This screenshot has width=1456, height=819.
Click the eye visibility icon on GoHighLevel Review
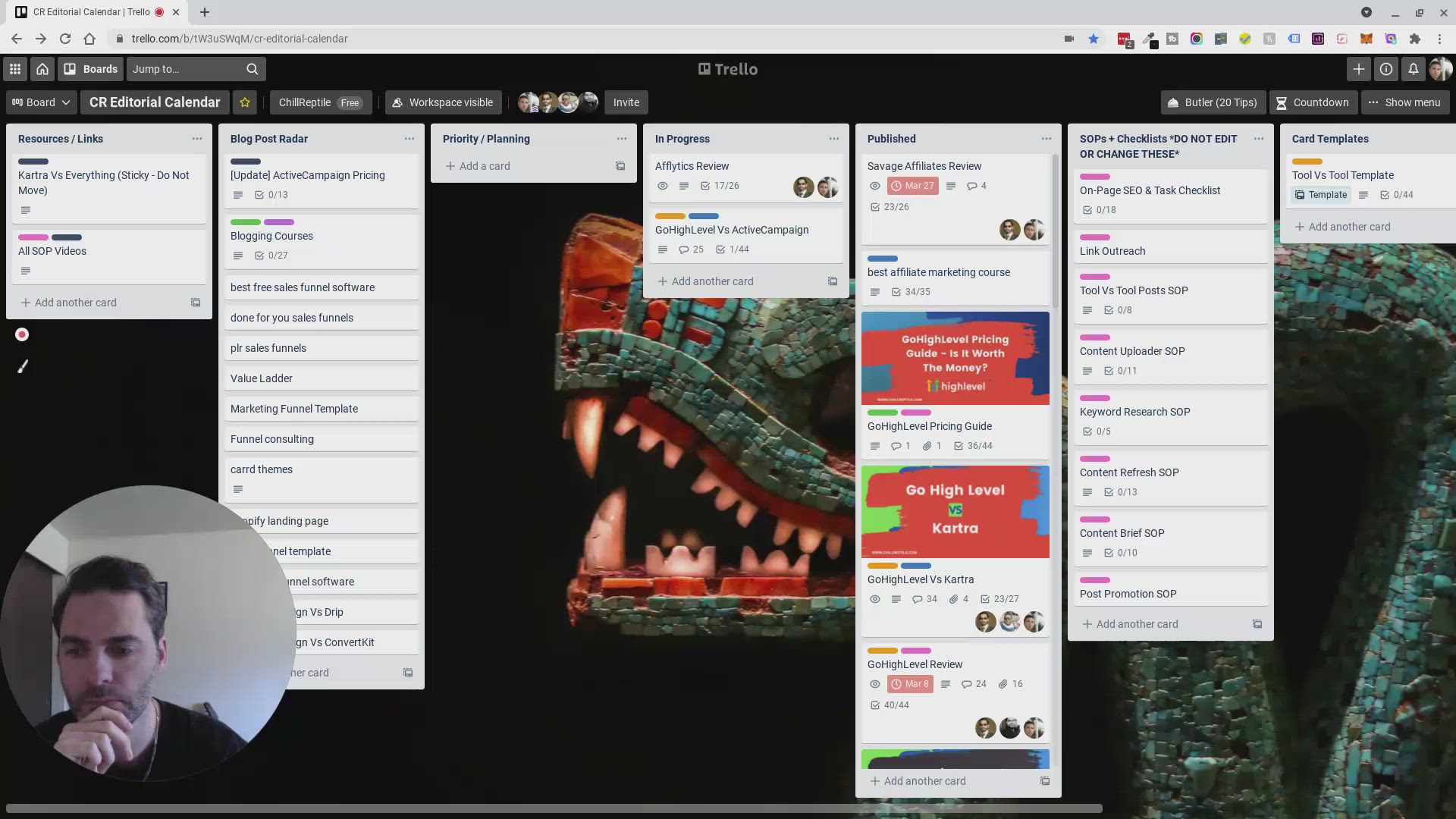pos(875,684)
